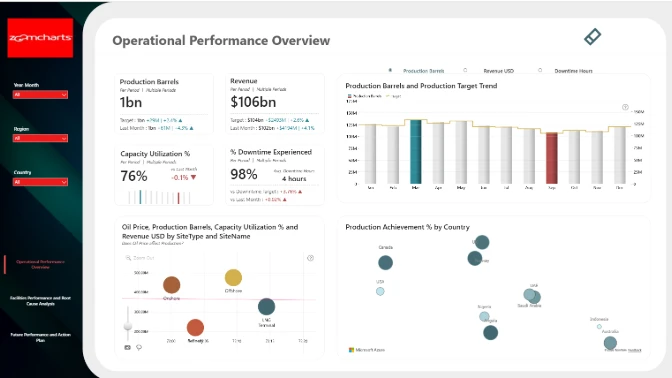Open Facilities Performance and Root Cause Analysis page

(x=40, y=301)
